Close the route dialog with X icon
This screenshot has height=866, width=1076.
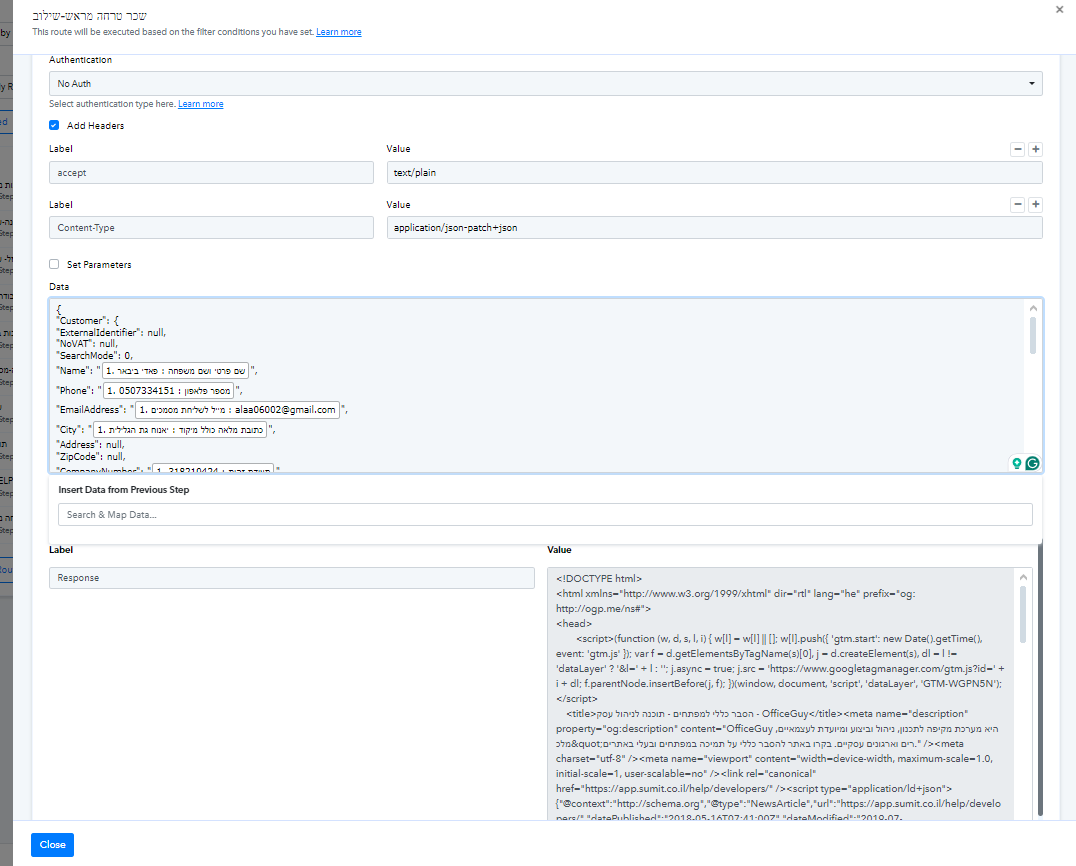1059,10
